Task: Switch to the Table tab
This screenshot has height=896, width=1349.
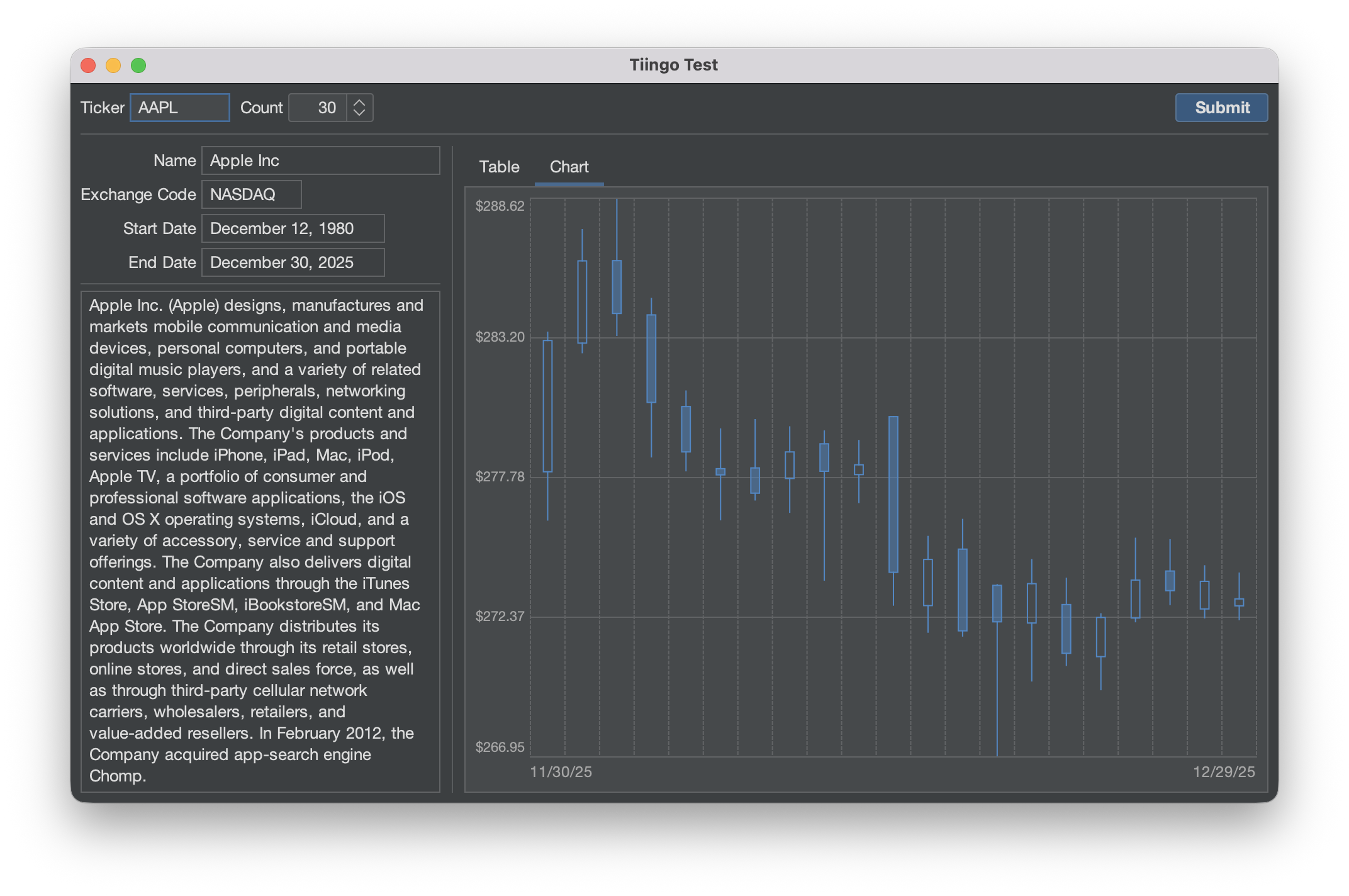Action: (x=499, y=167)
